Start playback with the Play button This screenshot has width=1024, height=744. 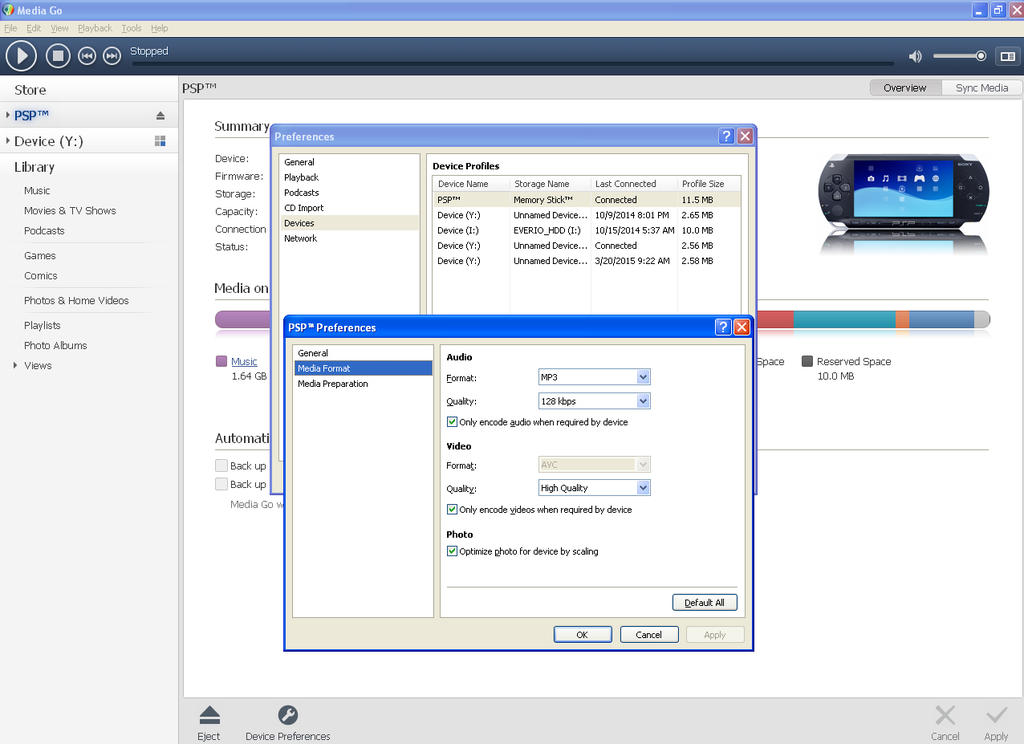pos(22,56)
